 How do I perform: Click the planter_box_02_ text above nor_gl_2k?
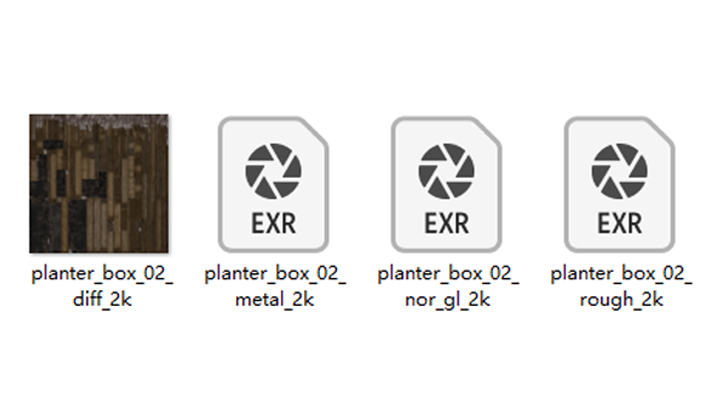[x=448, y=274]
